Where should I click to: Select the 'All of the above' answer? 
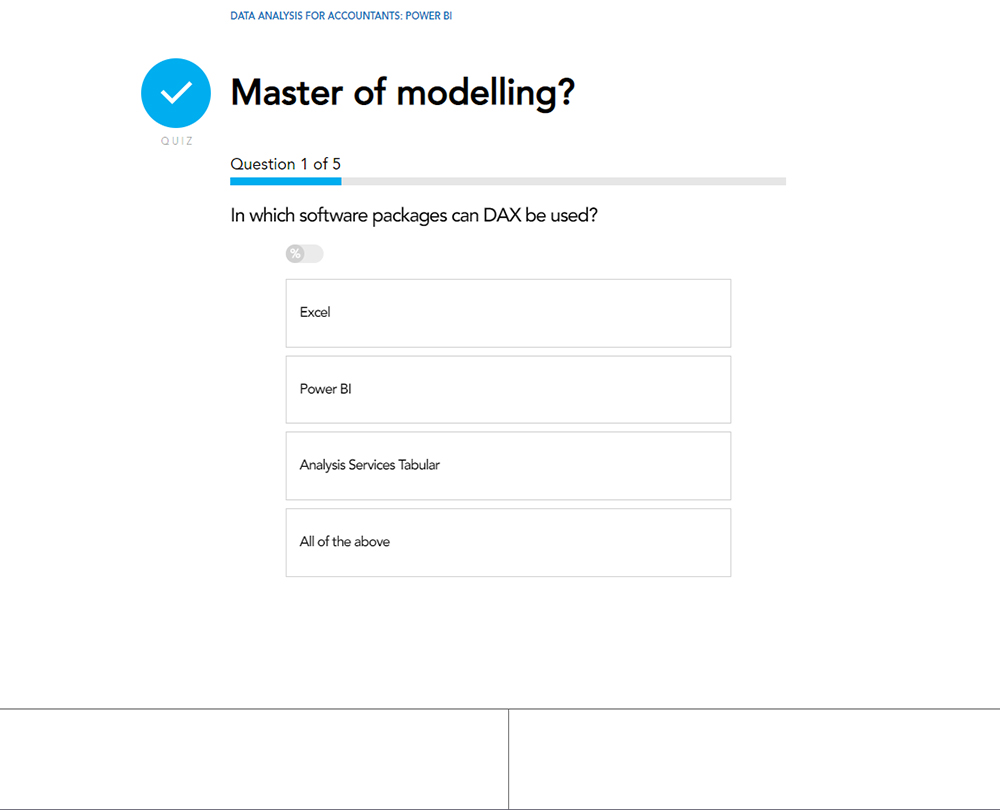point(508,542)
